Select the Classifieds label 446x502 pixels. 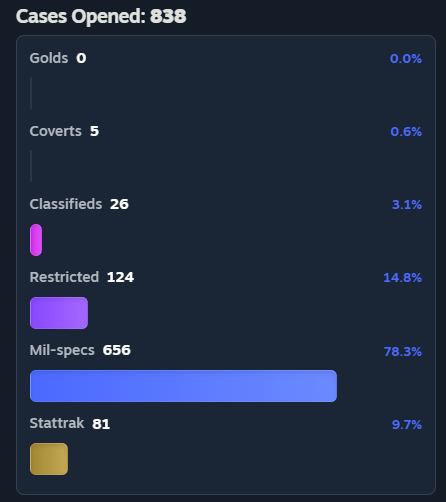[66, 204]
